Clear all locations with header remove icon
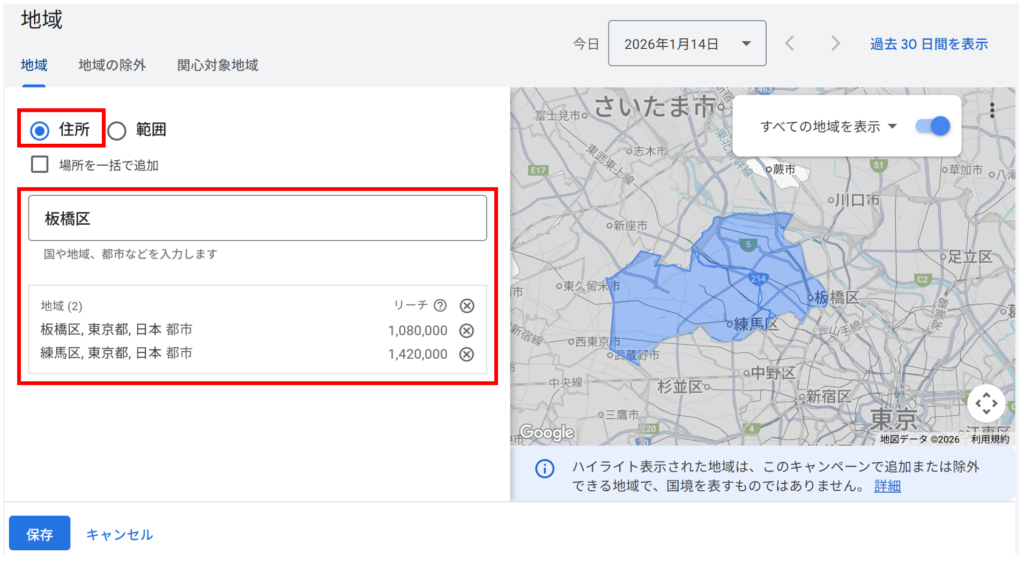 pyautogui.click(x=466, y=306)
